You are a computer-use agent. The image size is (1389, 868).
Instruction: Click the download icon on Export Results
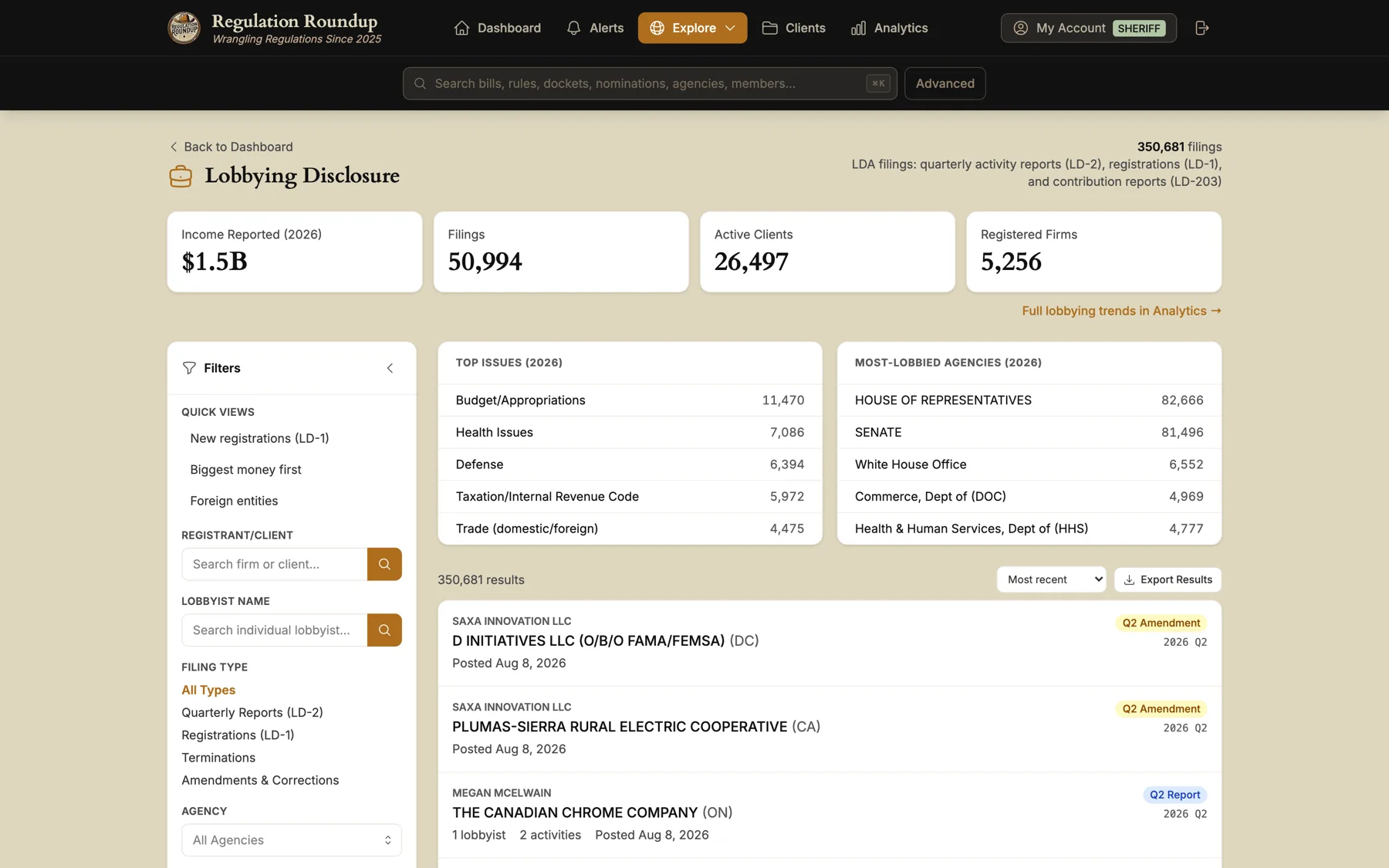pyautogui.click(x=1129, y=579)
